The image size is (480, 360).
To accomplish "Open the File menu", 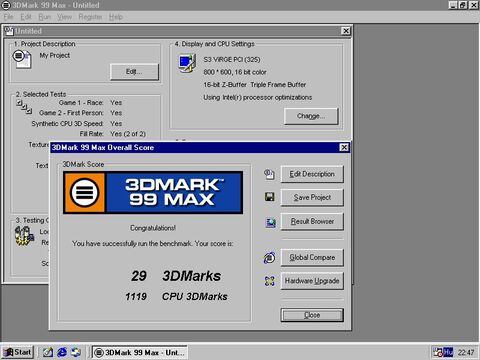I will [9, 17].
